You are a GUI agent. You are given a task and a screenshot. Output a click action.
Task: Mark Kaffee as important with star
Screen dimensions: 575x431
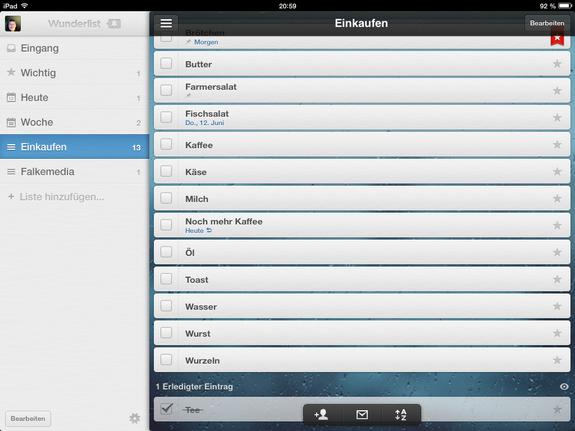pyautogui.click(x=557, y=145)
